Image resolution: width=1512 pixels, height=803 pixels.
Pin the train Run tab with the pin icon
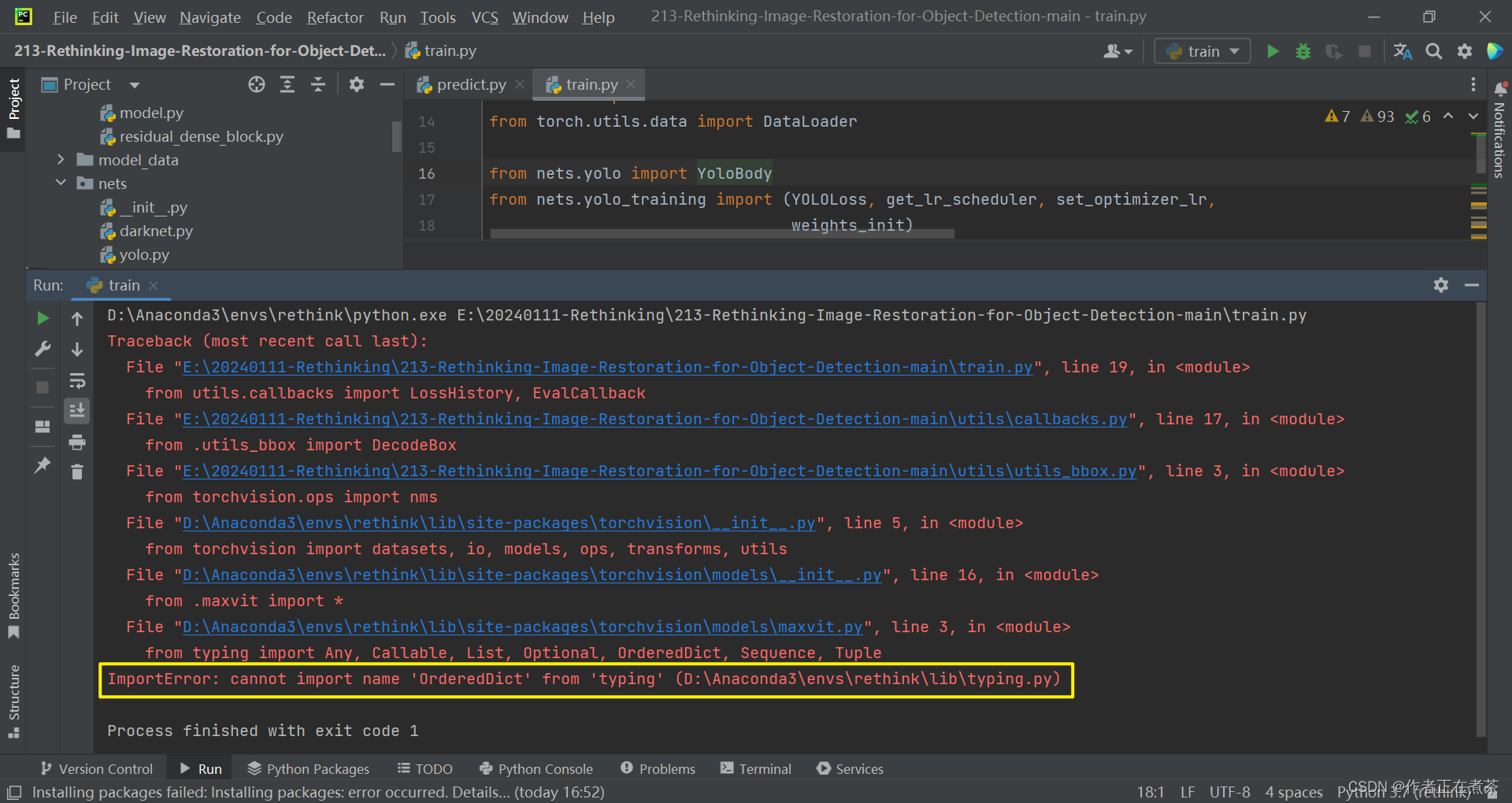click(43, 465)
